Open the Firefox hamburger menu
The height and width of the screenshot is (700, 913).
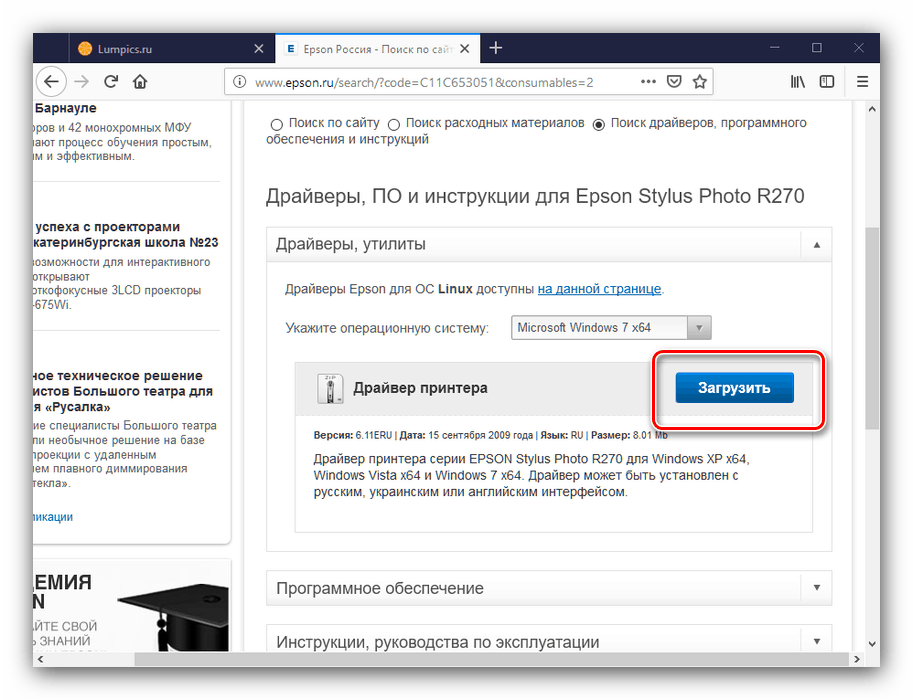pos(862,82)
